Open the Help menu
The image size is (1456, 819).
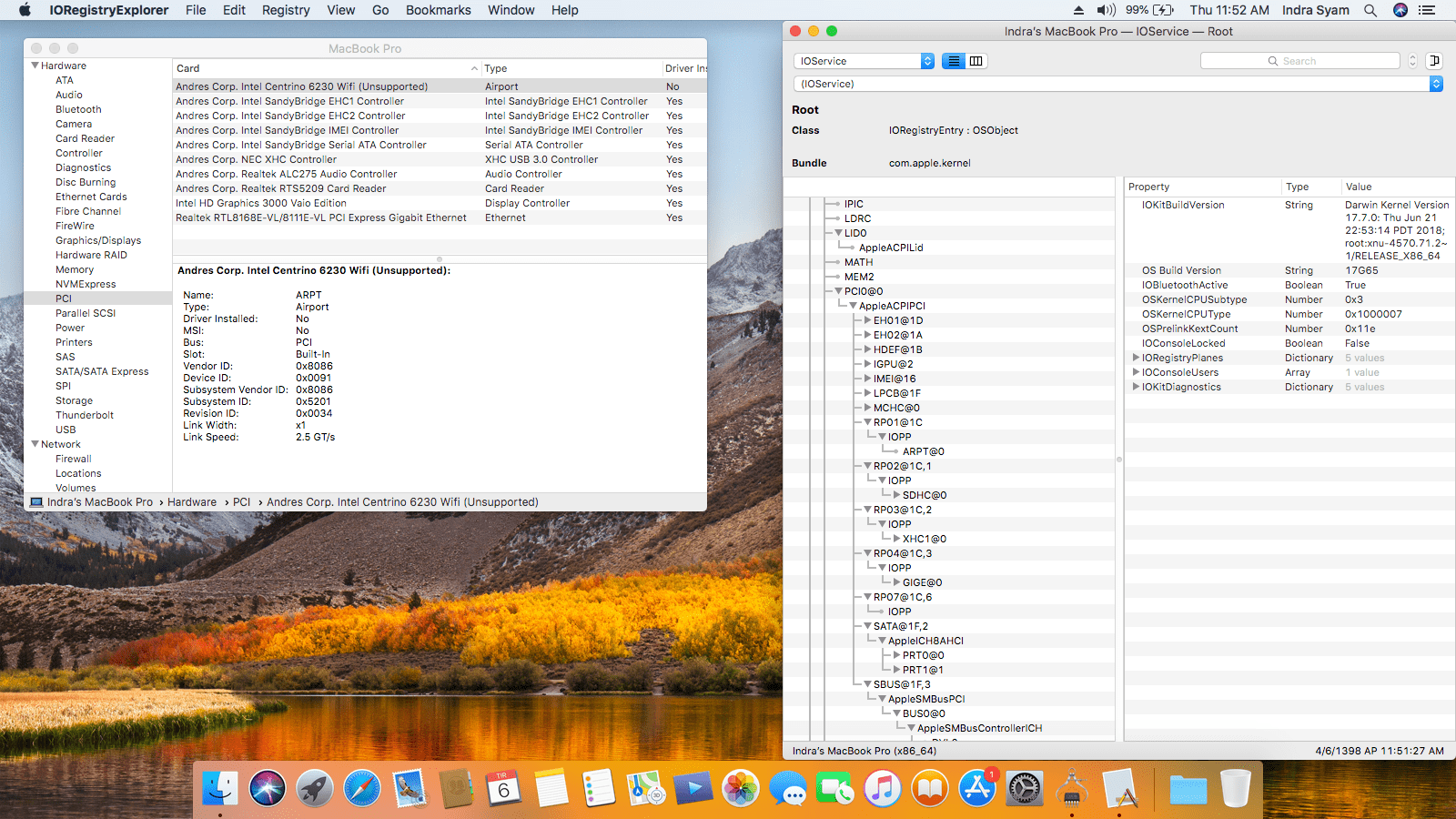tap(565, 10)
